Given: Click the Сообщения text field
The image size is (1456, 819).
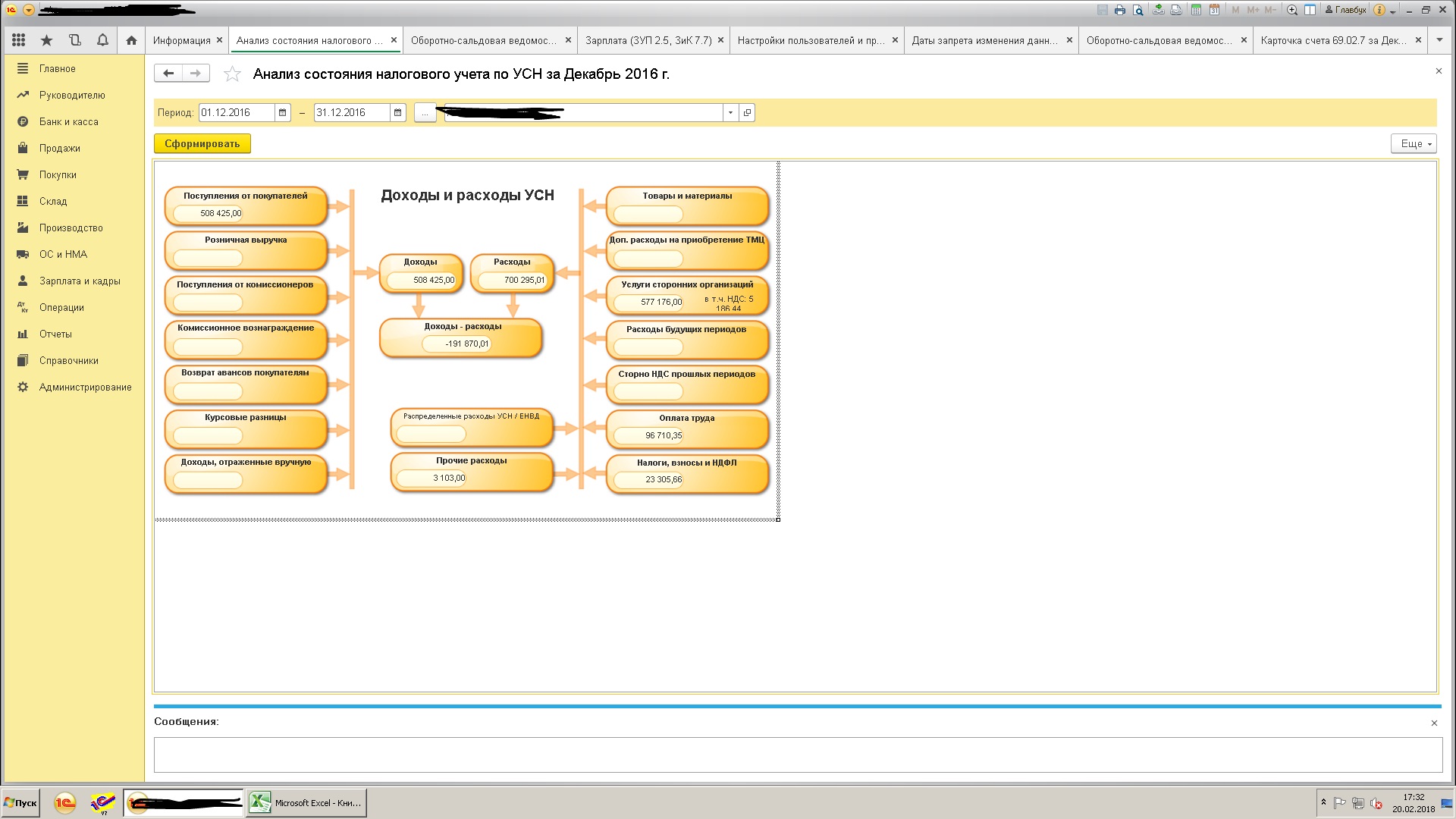Looking at the screenshot, I should (x=798, y=755).
